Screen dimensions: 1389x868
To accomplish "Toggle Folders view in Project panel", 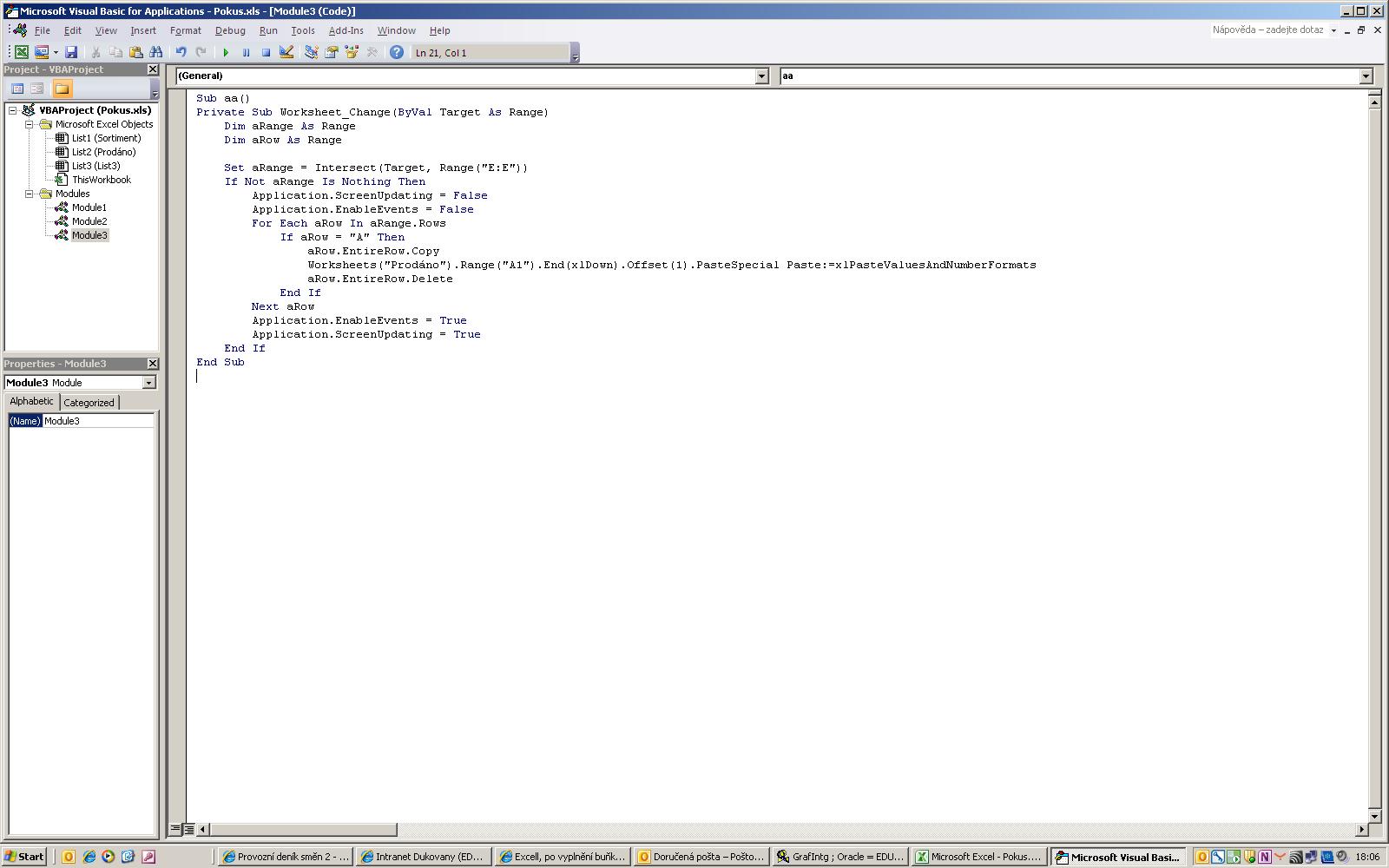I will 62,89.
